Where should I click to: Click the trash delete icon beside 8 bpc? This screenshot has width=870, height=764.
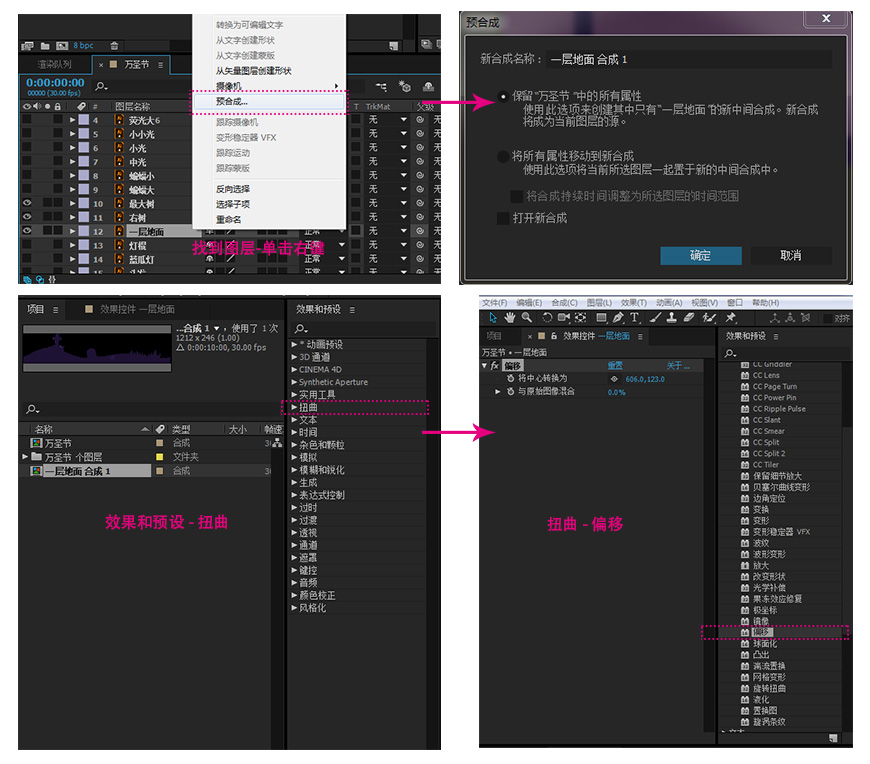click(x=114, y=46)
